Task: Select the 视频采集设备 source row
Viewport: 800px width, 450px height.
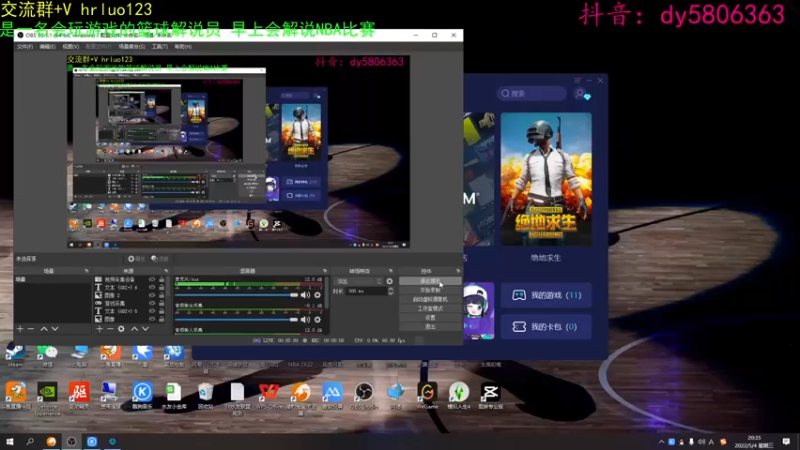Action: point(130,280)
